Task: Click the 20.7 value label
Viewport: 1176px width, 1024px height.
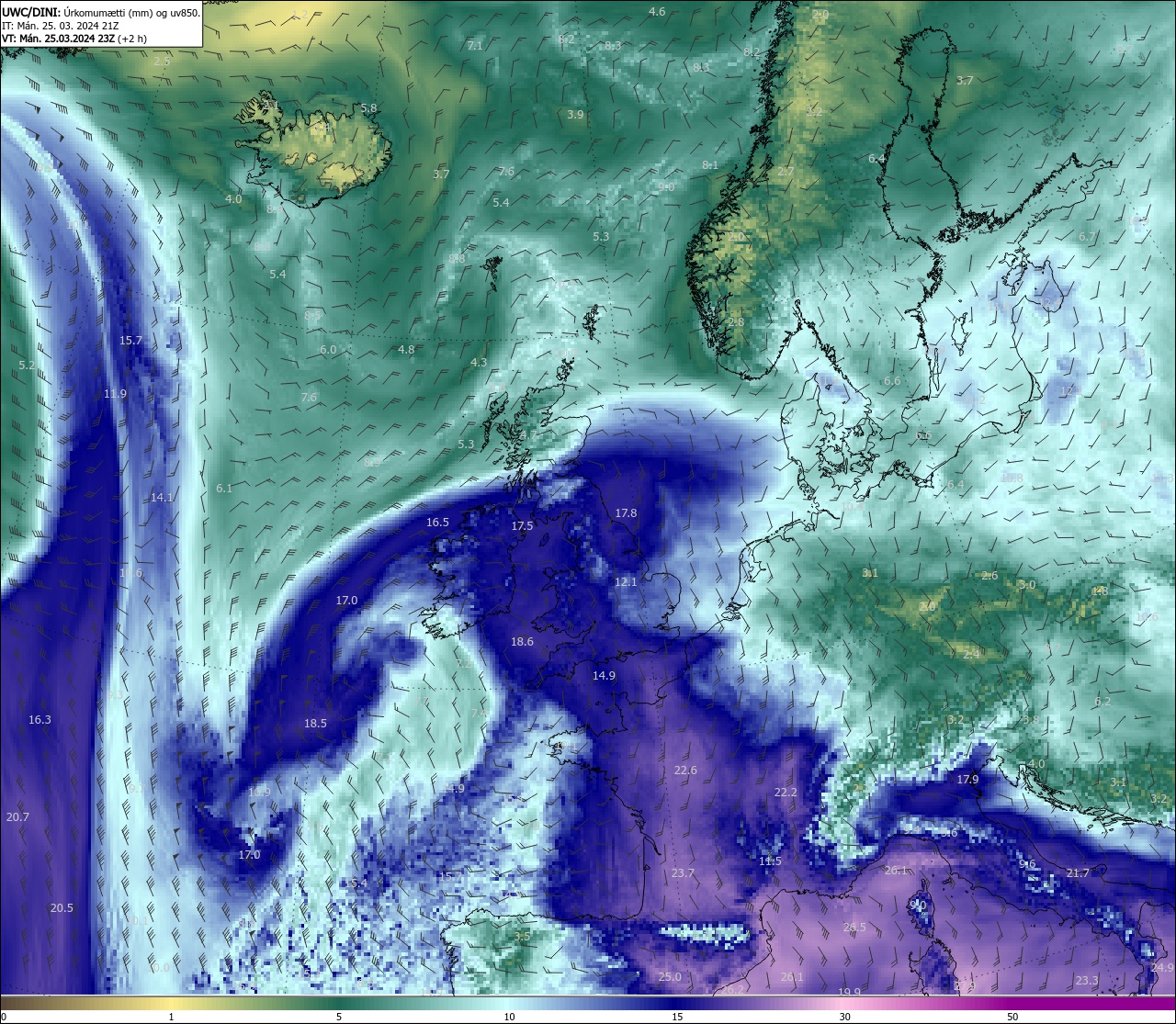Action: click(x=17, y=817)
